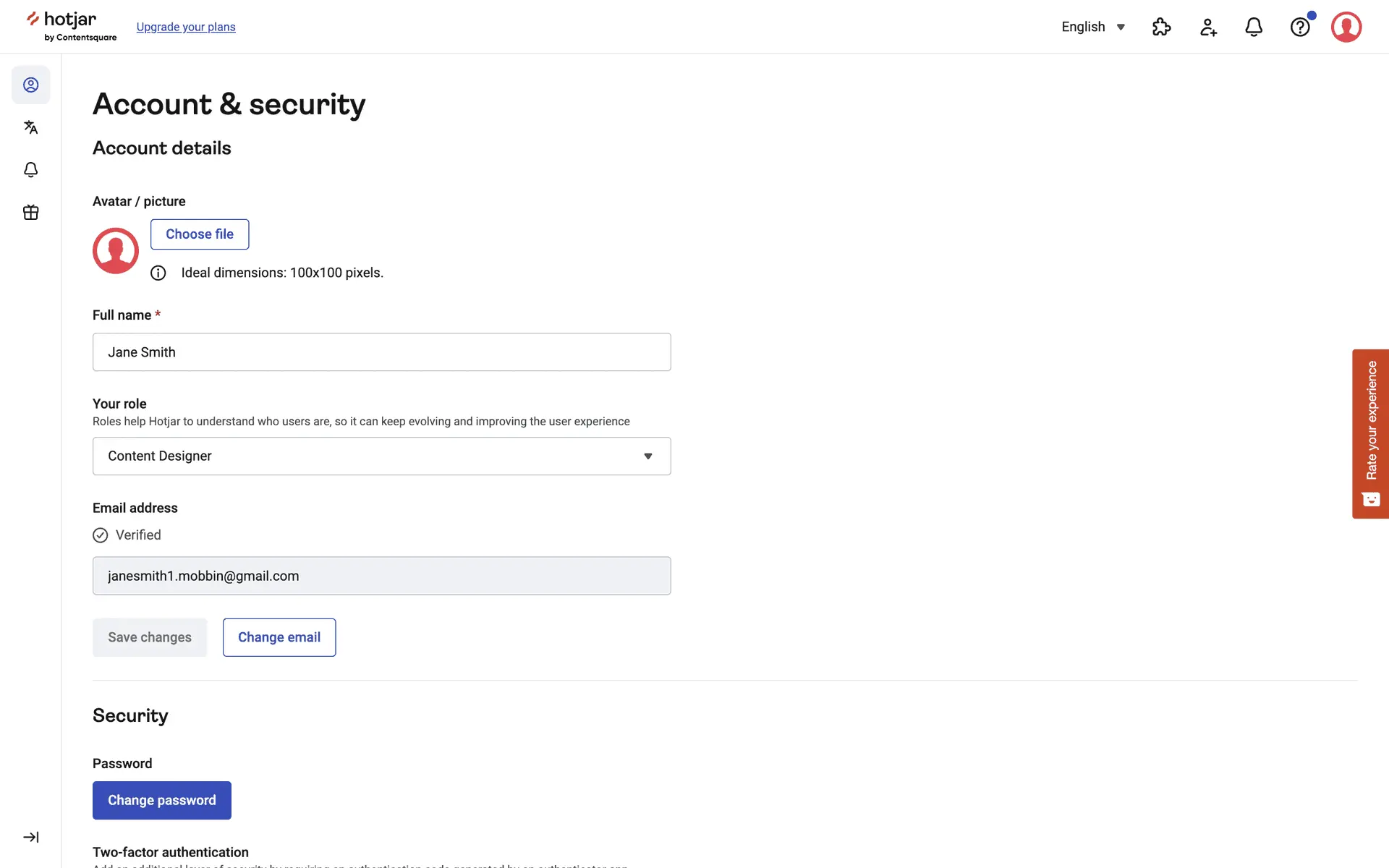Viewport: 1389px width, 868px height.
Task: Click the gift referral sidebar icon
Action: 30,212
